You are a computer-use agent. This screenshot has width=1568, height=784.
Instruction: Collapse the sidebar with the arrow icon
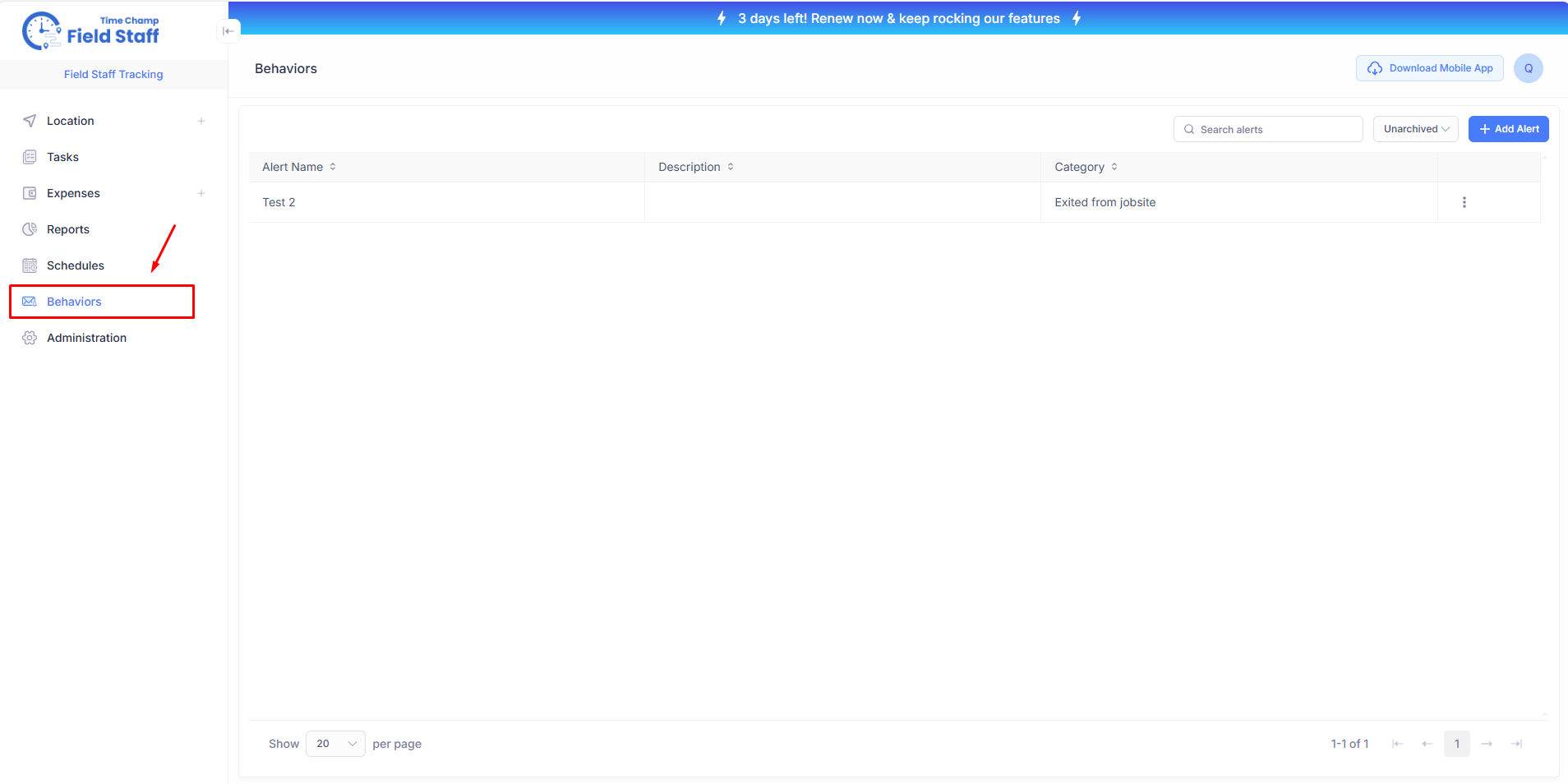coord(228,31)
